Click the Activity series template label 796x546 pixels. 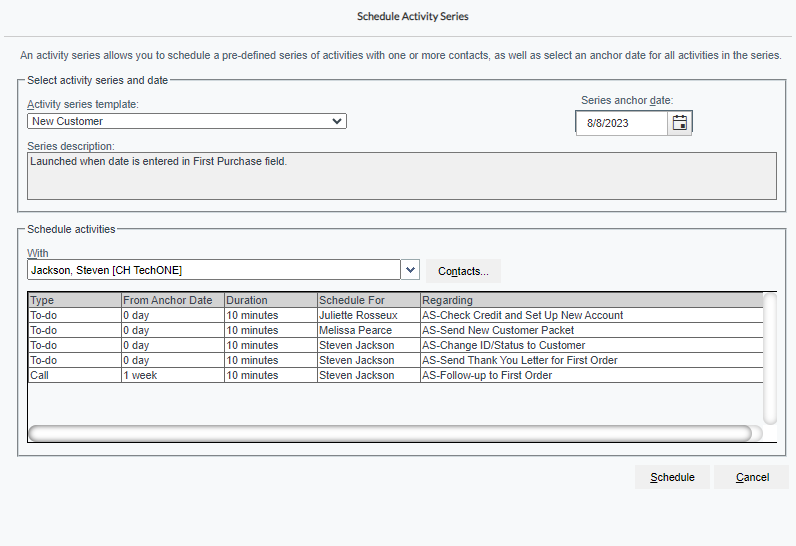pyautogui.click(x=83, y=104)
